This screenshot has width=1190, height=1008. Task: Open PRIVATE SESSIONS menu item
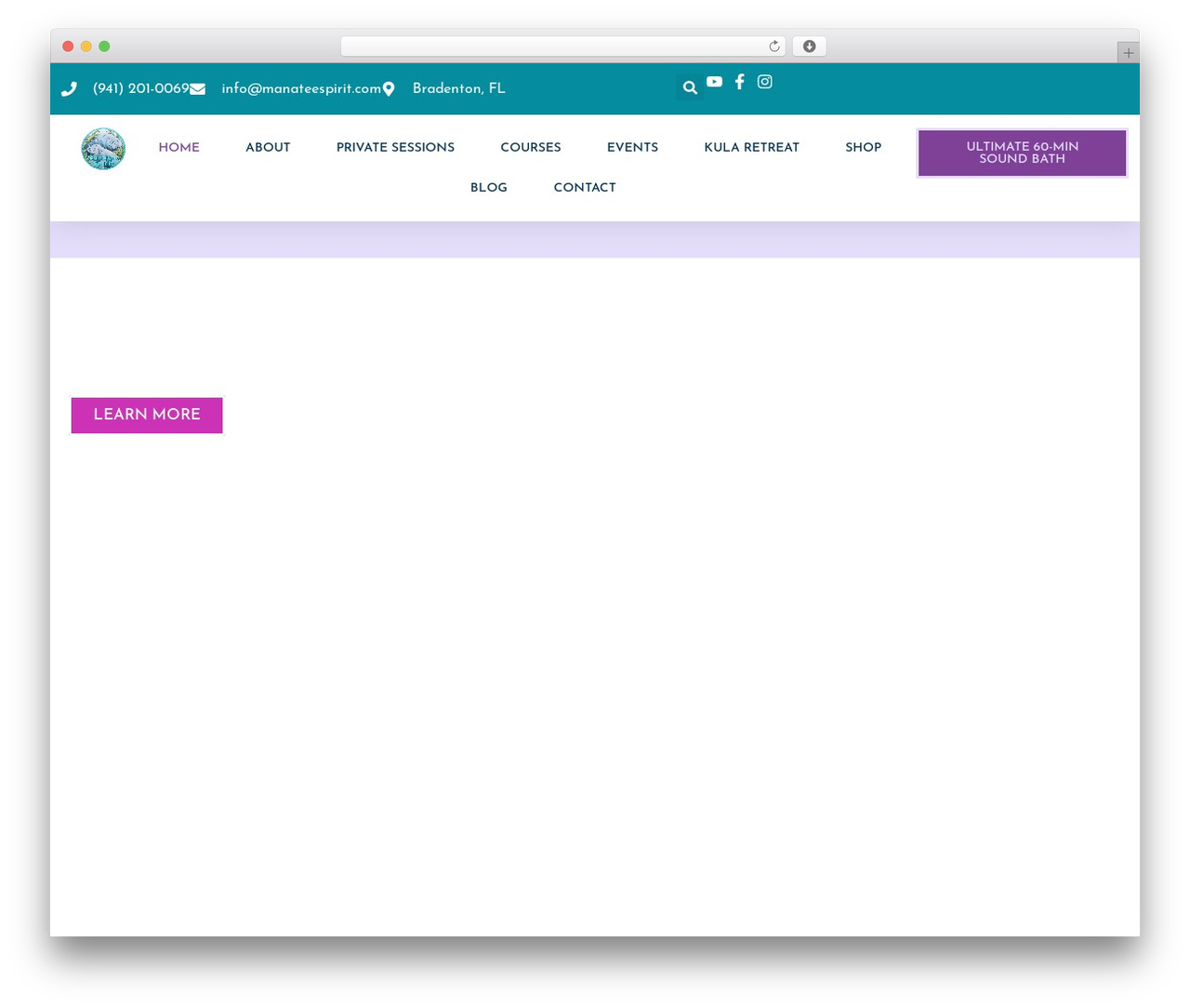click(x=395, y=147)
